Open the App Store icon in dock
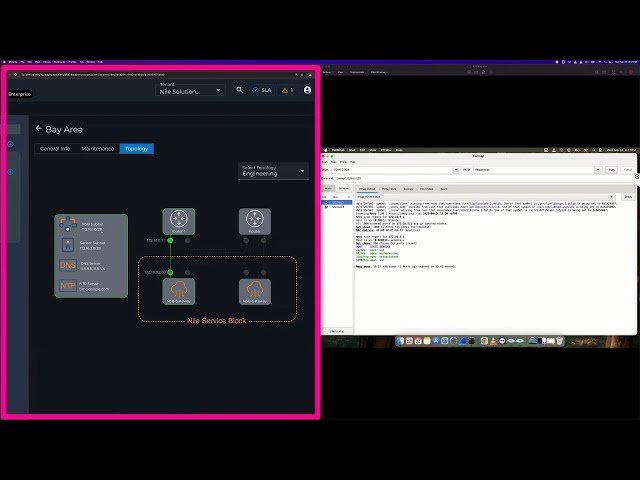This screenshot has height=480, width=640. (436, 341)
